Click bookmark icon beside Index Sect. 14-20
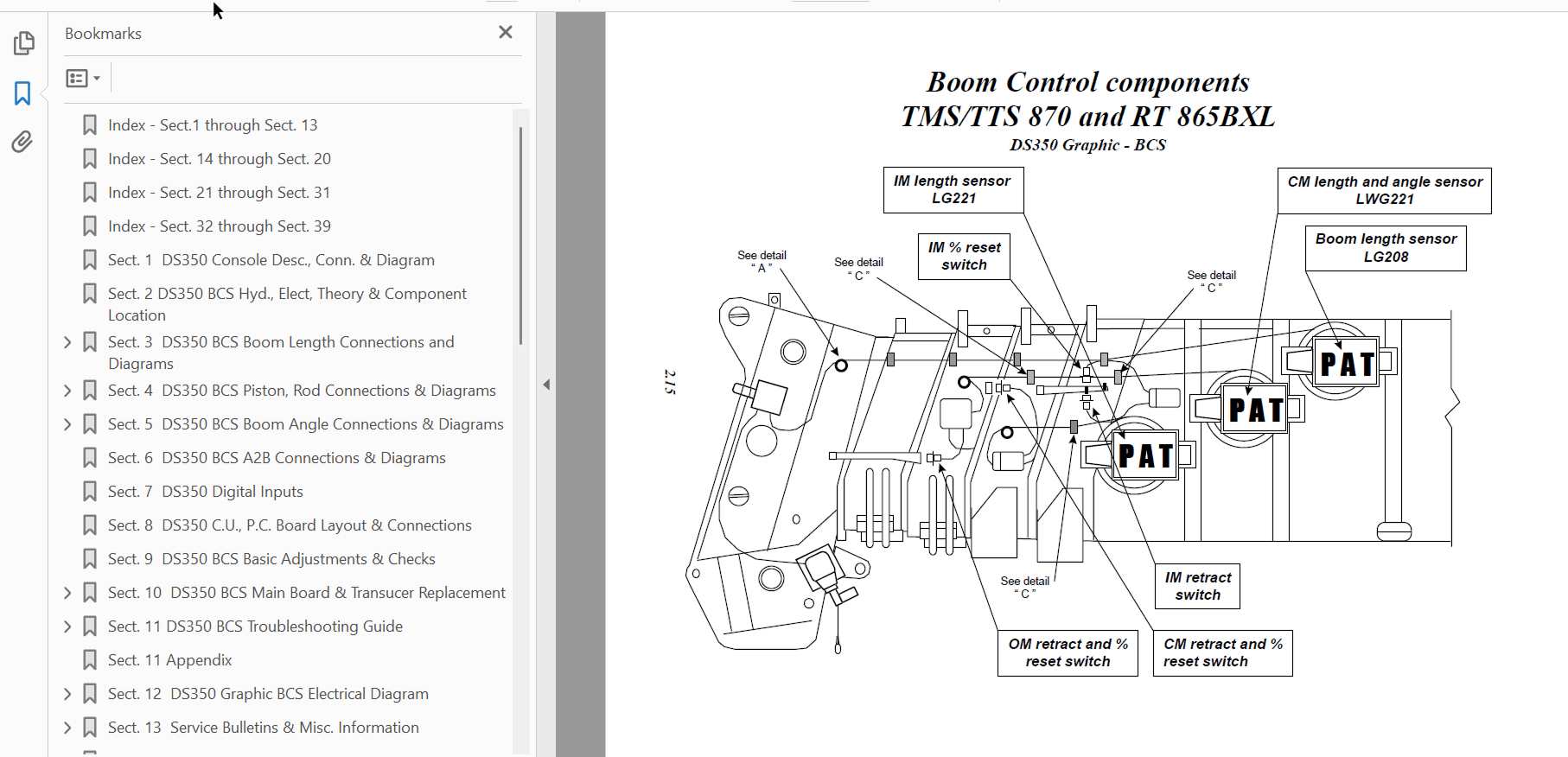1568x757 pixels. [x=89, y=159]
